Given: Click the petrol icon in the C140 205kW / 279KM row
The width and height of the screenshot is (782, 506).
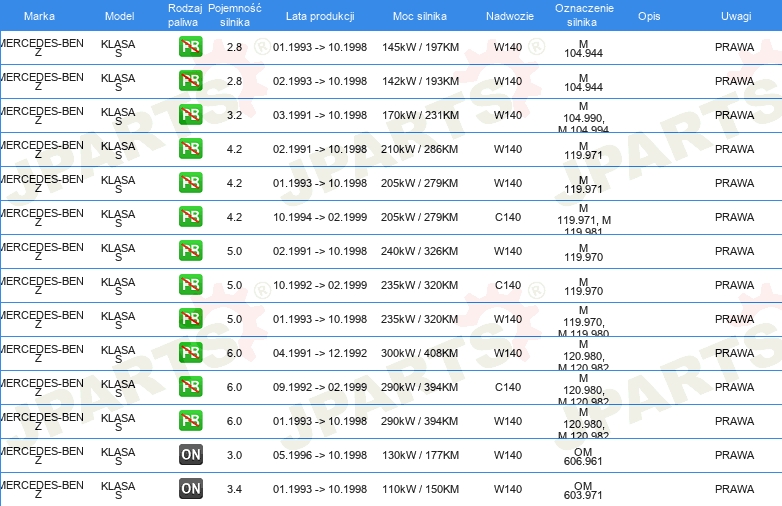Looking at the screenshot, I should (x=191, y=217).
